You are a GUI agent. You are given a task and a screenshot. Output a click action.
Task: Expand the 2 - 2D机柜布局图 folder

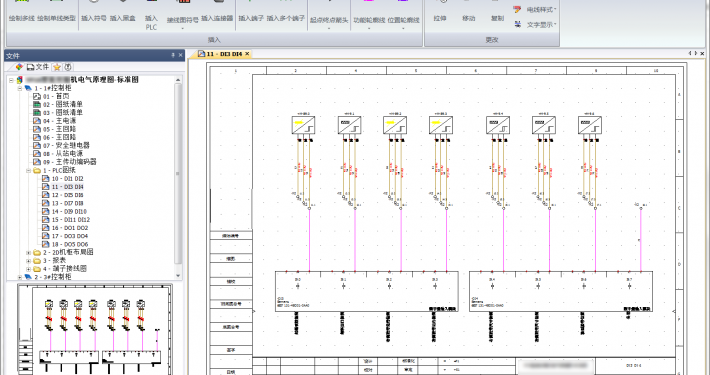[x=29, y=252]
